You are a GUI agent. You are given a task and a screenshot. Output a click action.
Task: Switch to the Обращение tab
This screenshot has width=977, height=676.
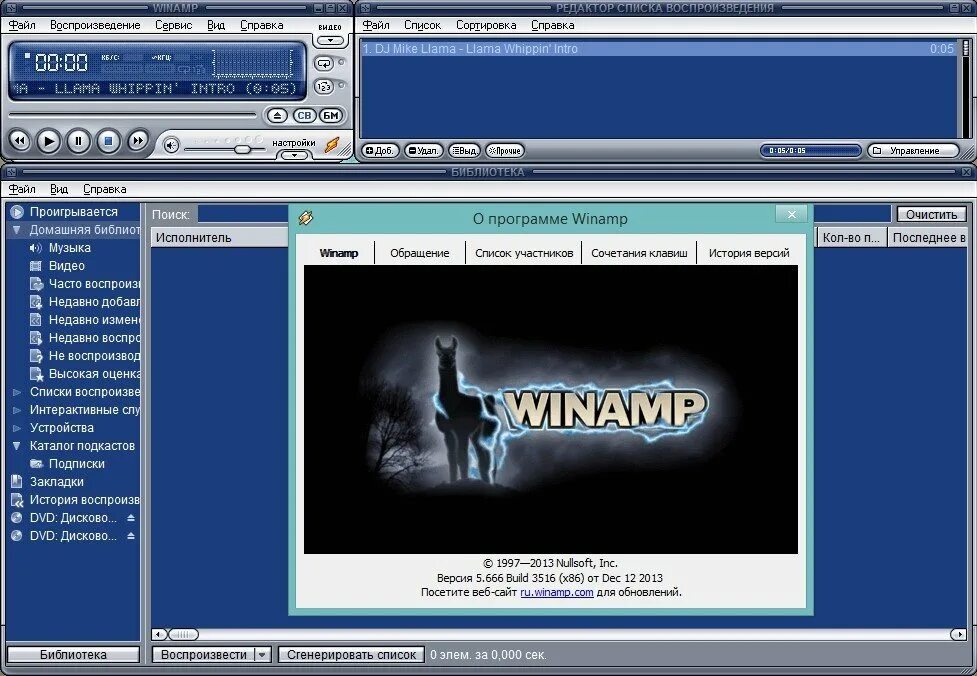(x=419, y=253)
